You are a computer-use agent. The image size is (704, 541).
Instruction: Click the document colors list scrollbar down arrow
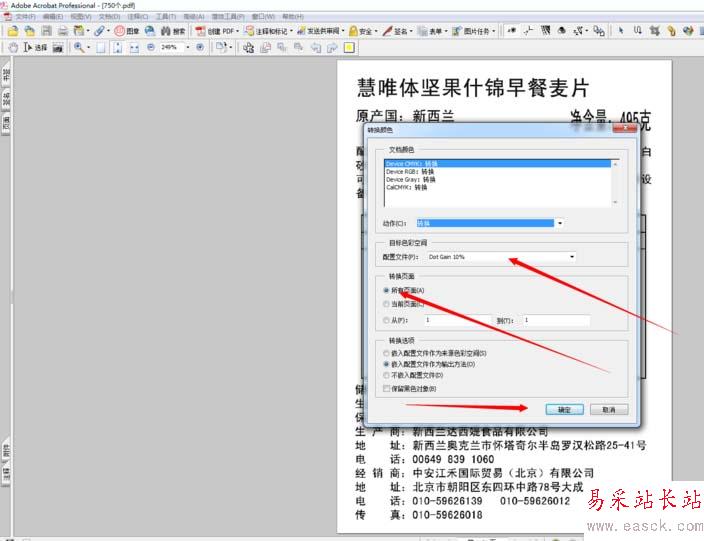[615, 202]
